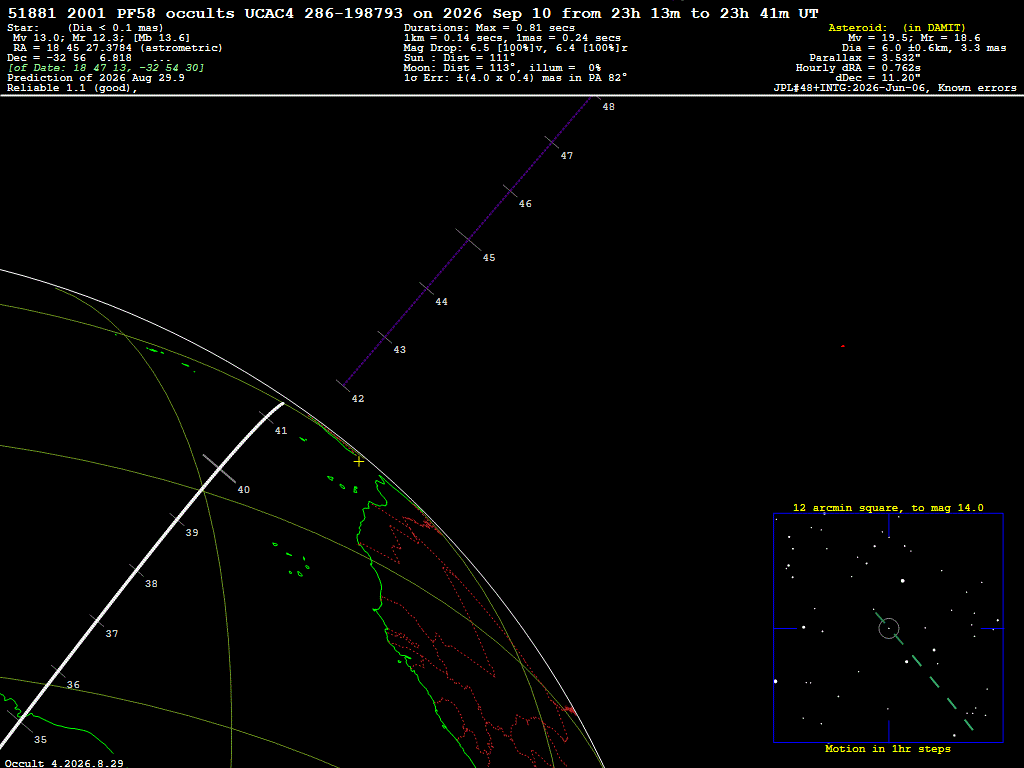Click the circle target in star chart
Screen dimensions: 1024x768
point(889,628)
